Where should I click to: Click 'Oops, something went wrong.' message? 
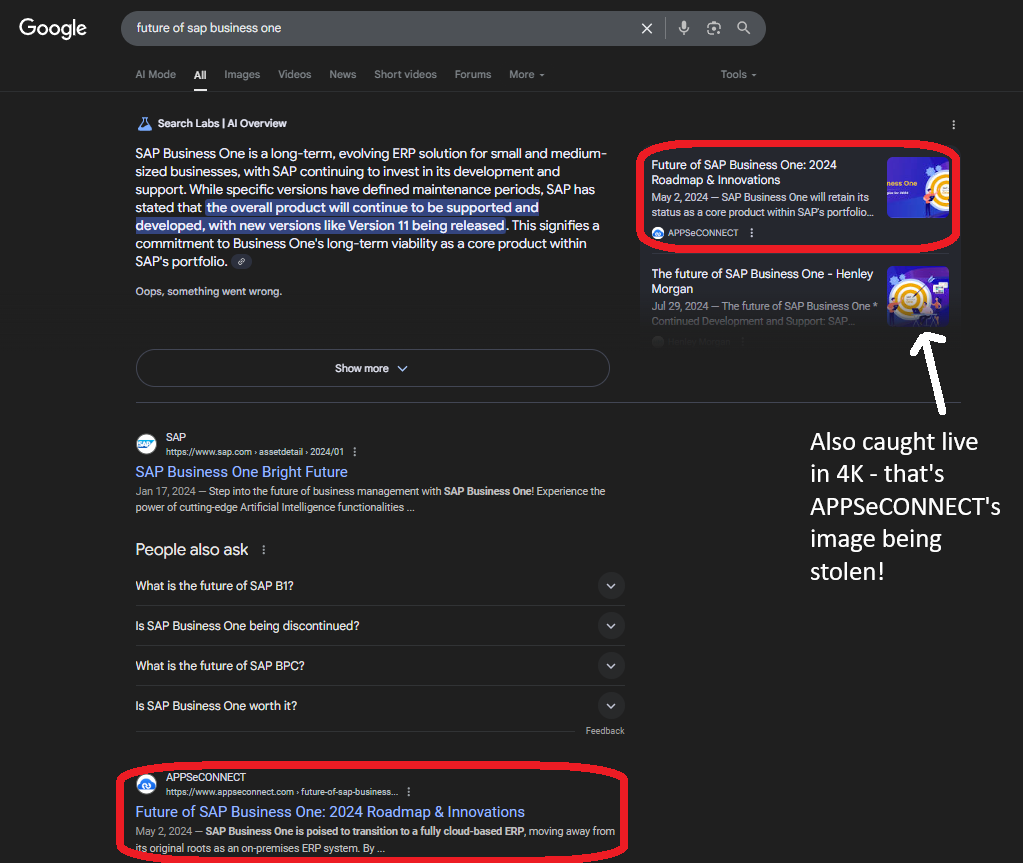click(209, 292)
